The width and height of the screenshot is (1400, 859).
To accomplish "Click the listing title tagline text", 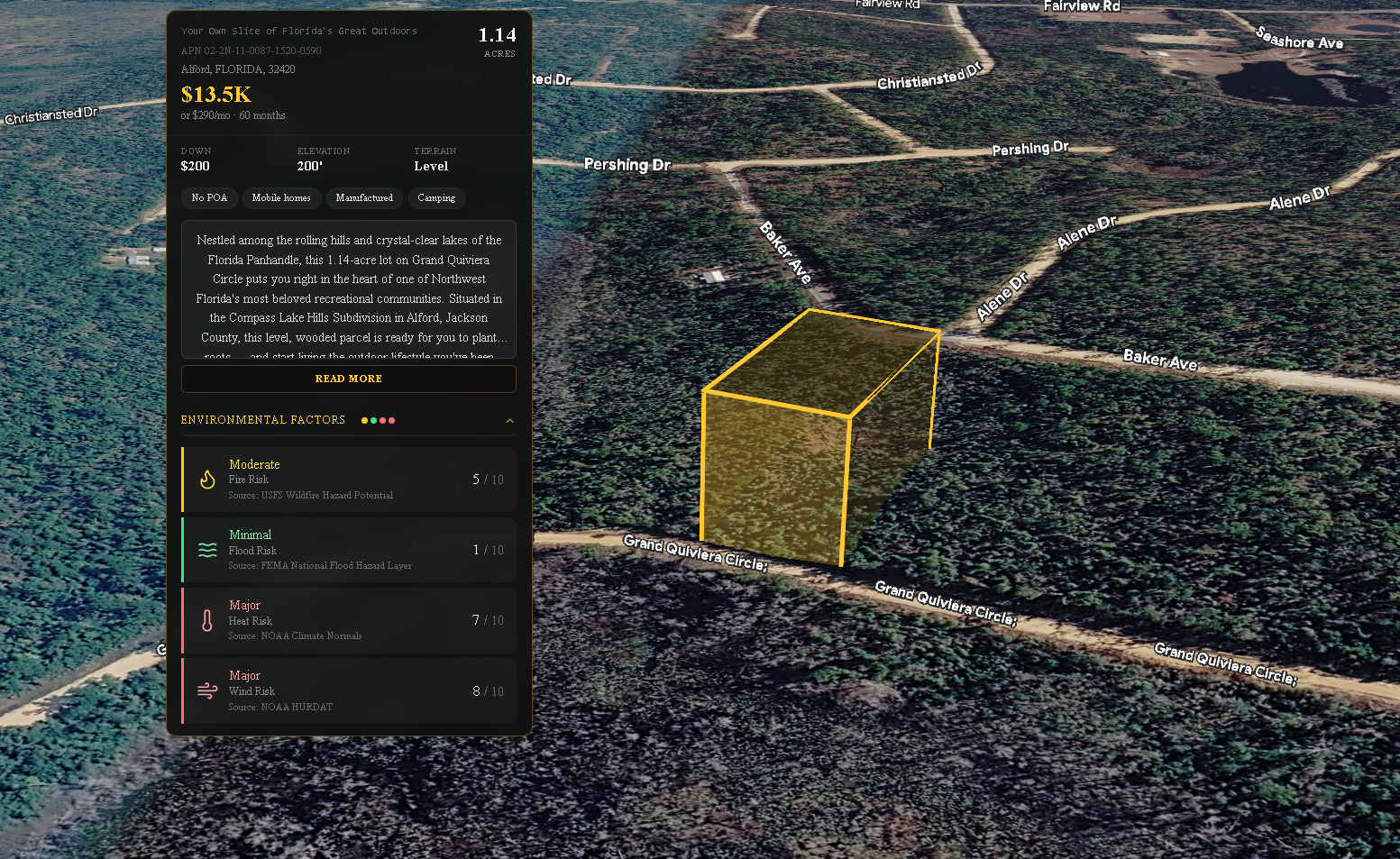I will [x=298, y=31].
